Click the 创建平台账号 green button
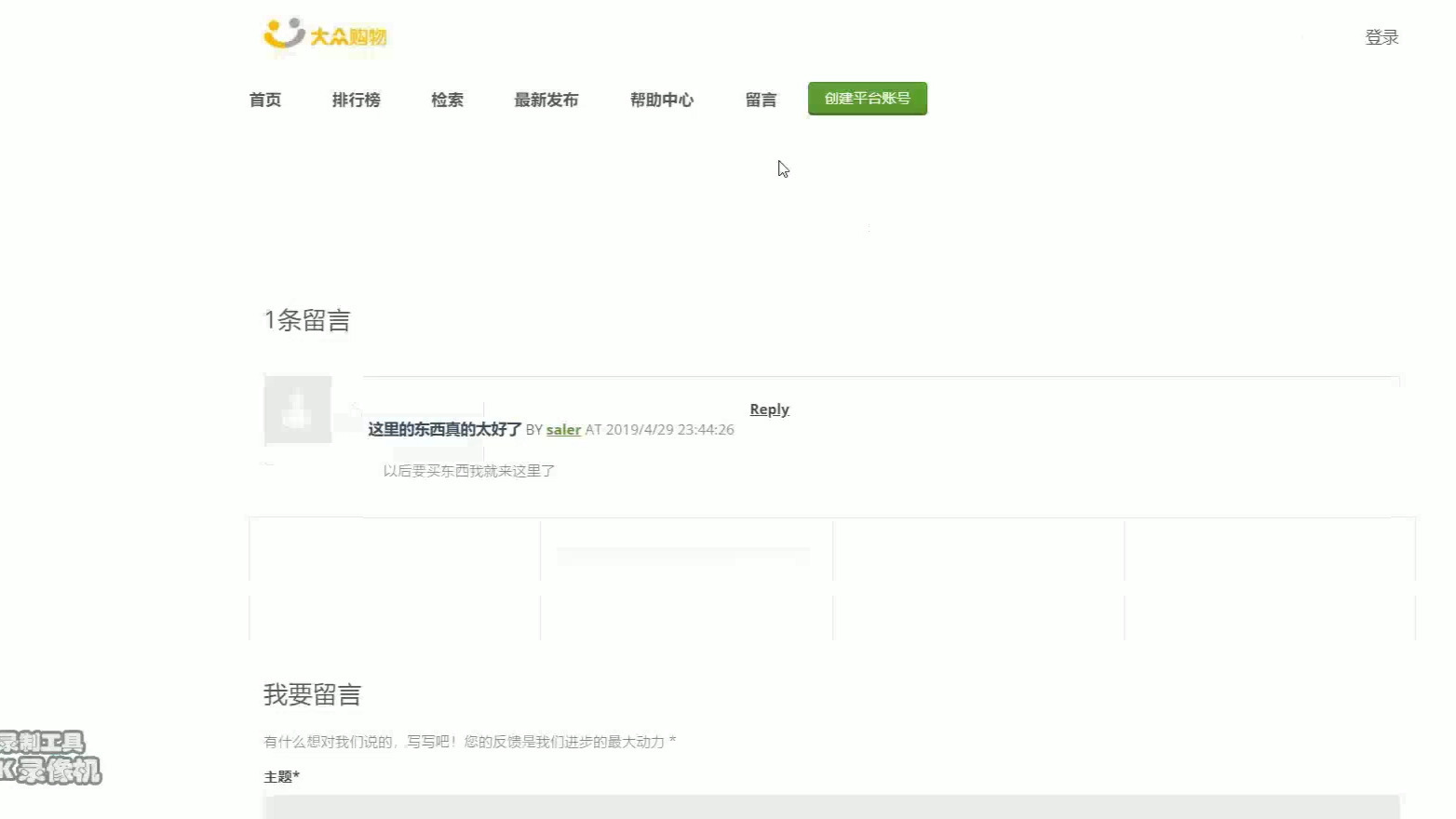The image size is (1456, 819). 867,98
